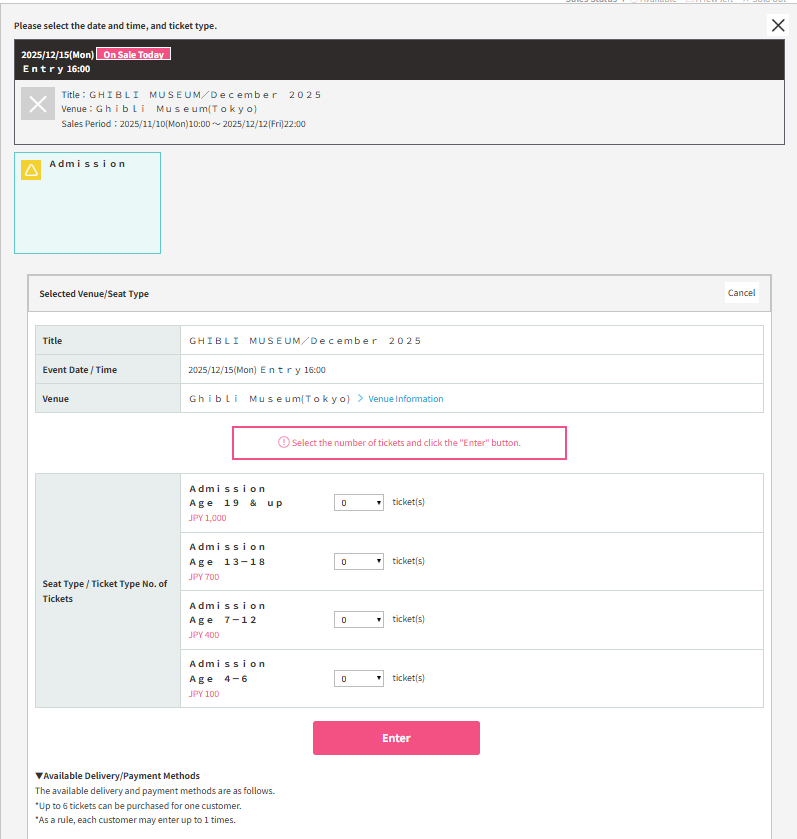
Task: Click 'Up to 6 tickets can be purchased' note
Action: click(139, 806)
